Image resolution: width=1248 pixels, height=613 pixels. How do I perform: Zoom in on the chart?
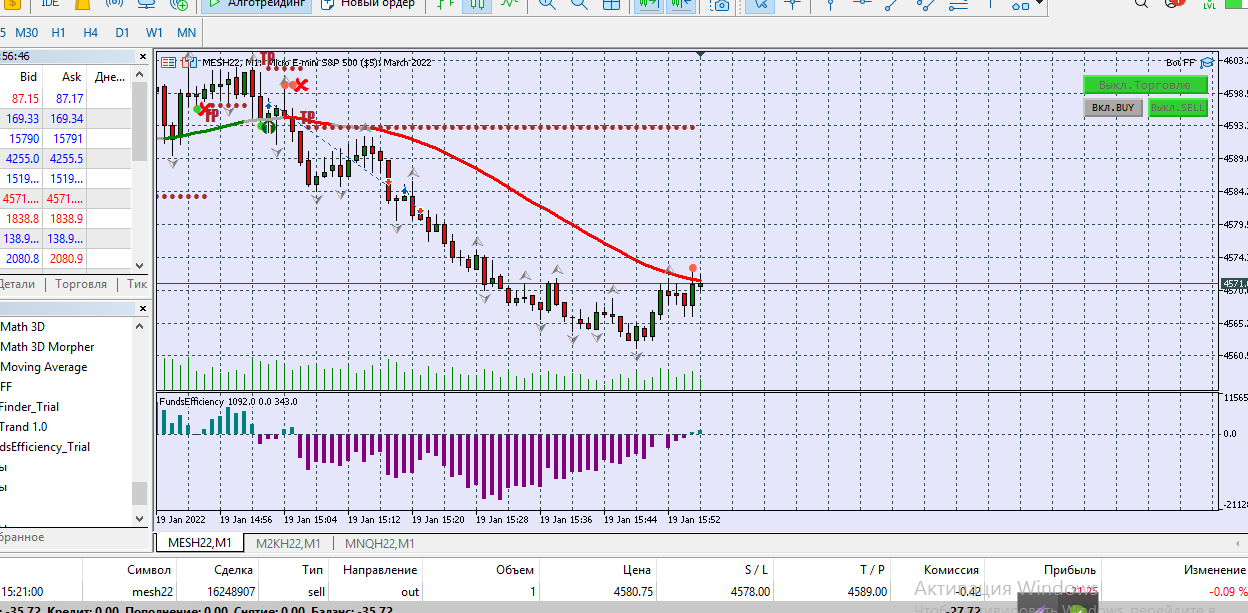tap(547, 6)
